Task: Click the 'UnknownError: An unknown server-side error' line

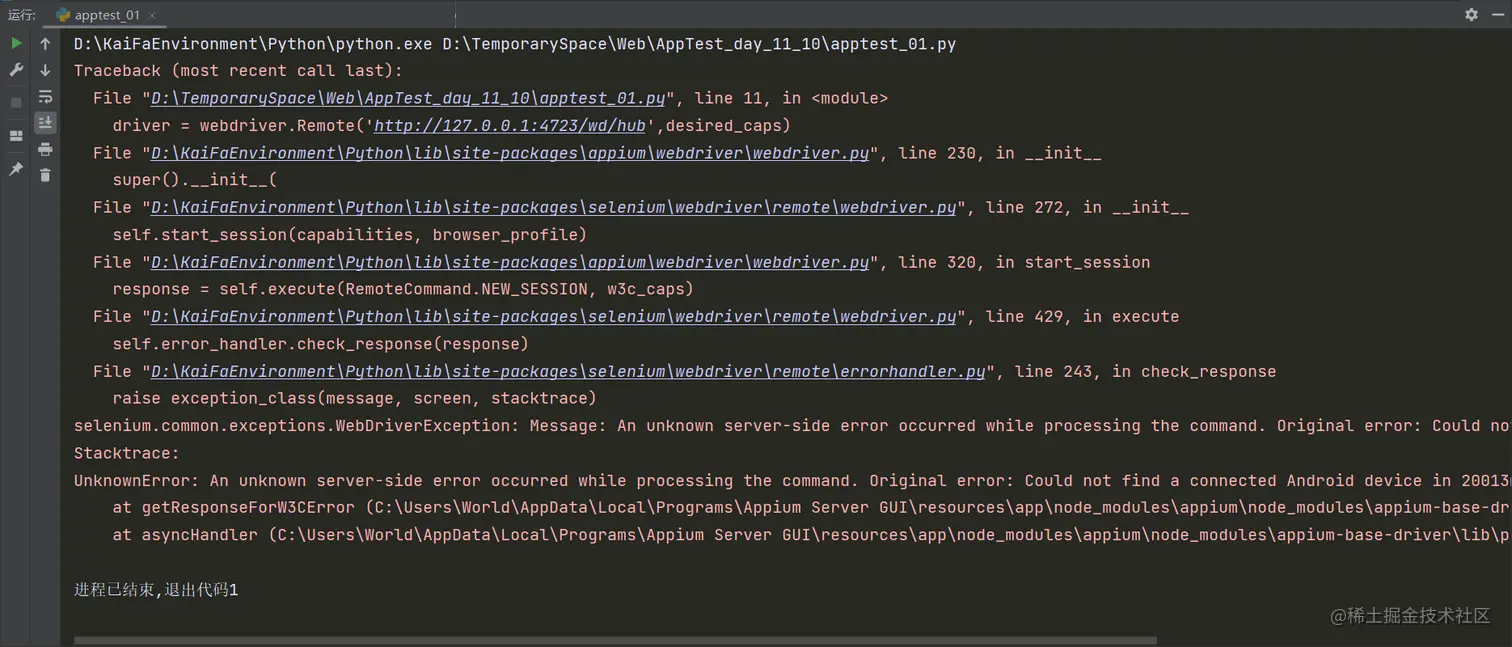Action: click(793, 480)
